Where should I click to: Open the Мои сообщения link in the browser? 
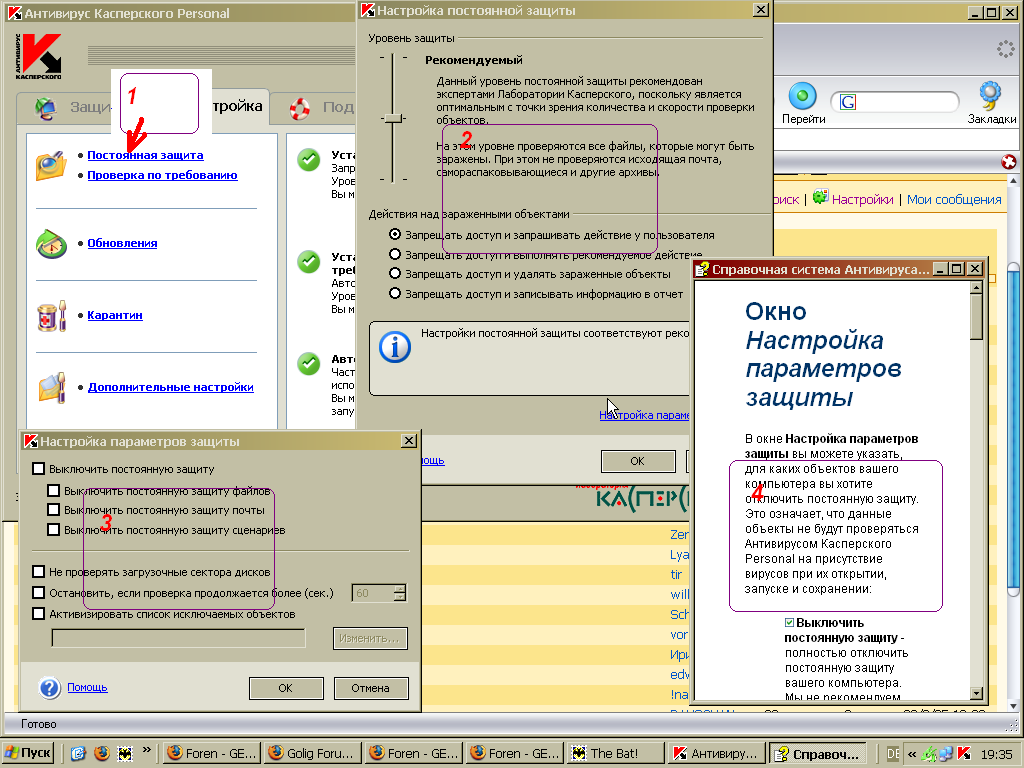pyautogui.click(x=953, y=200)
